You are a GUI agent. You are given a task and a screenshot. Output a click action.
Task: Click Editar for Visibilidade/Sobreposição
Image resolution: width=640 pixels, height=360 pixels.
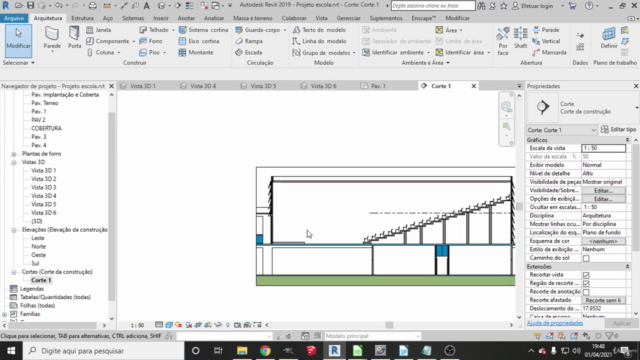click(x=603, y=191)
